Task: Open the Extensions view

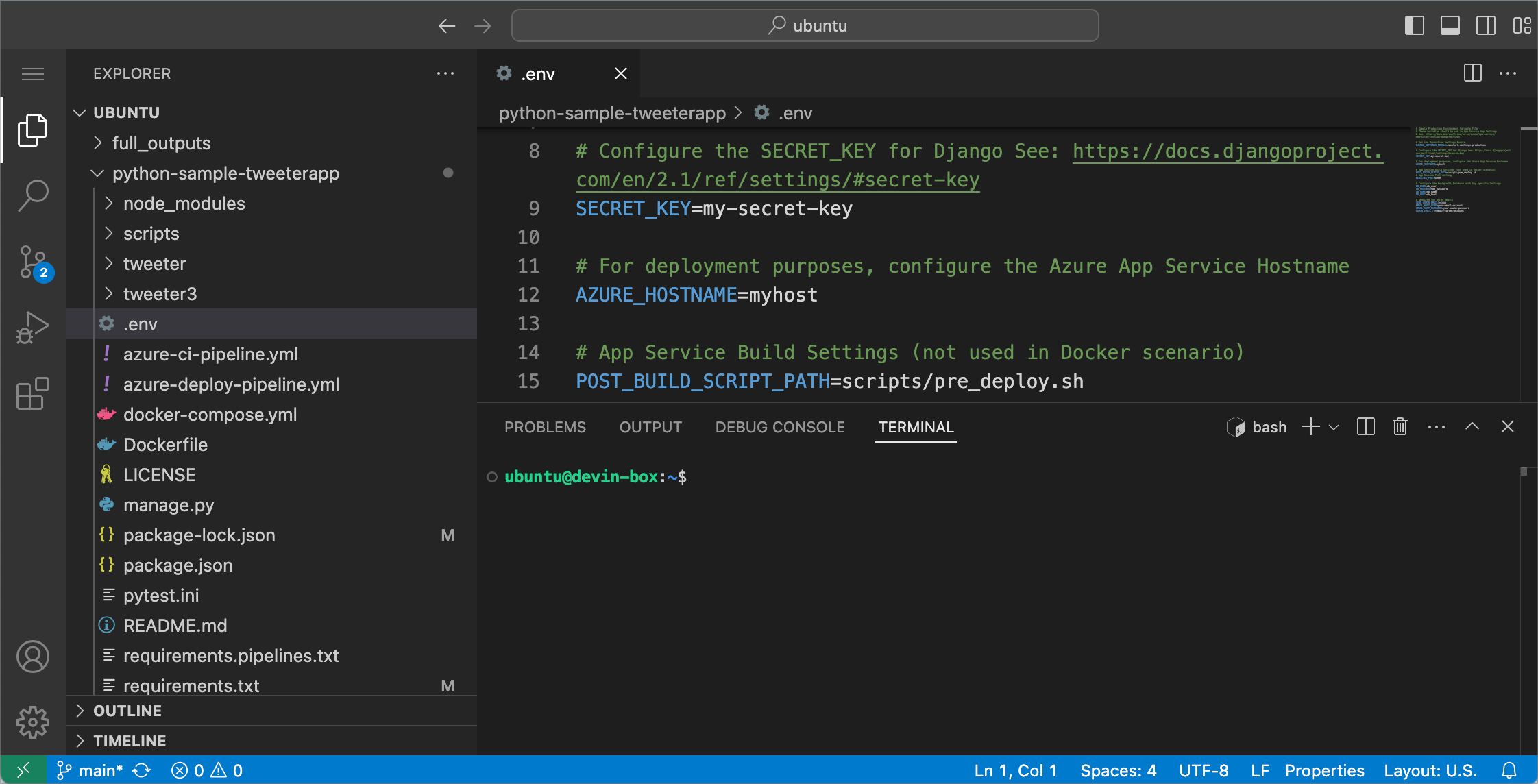Action: pos(32,393)
